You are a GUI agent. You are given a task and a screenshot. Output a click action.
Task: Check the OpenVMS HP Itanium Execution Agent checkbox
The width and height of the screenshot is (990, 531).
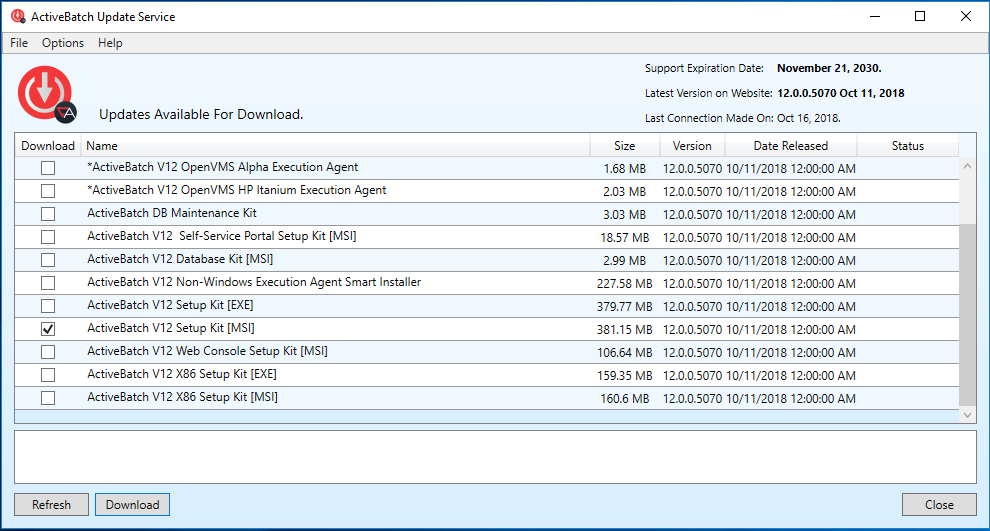point(48,191)
